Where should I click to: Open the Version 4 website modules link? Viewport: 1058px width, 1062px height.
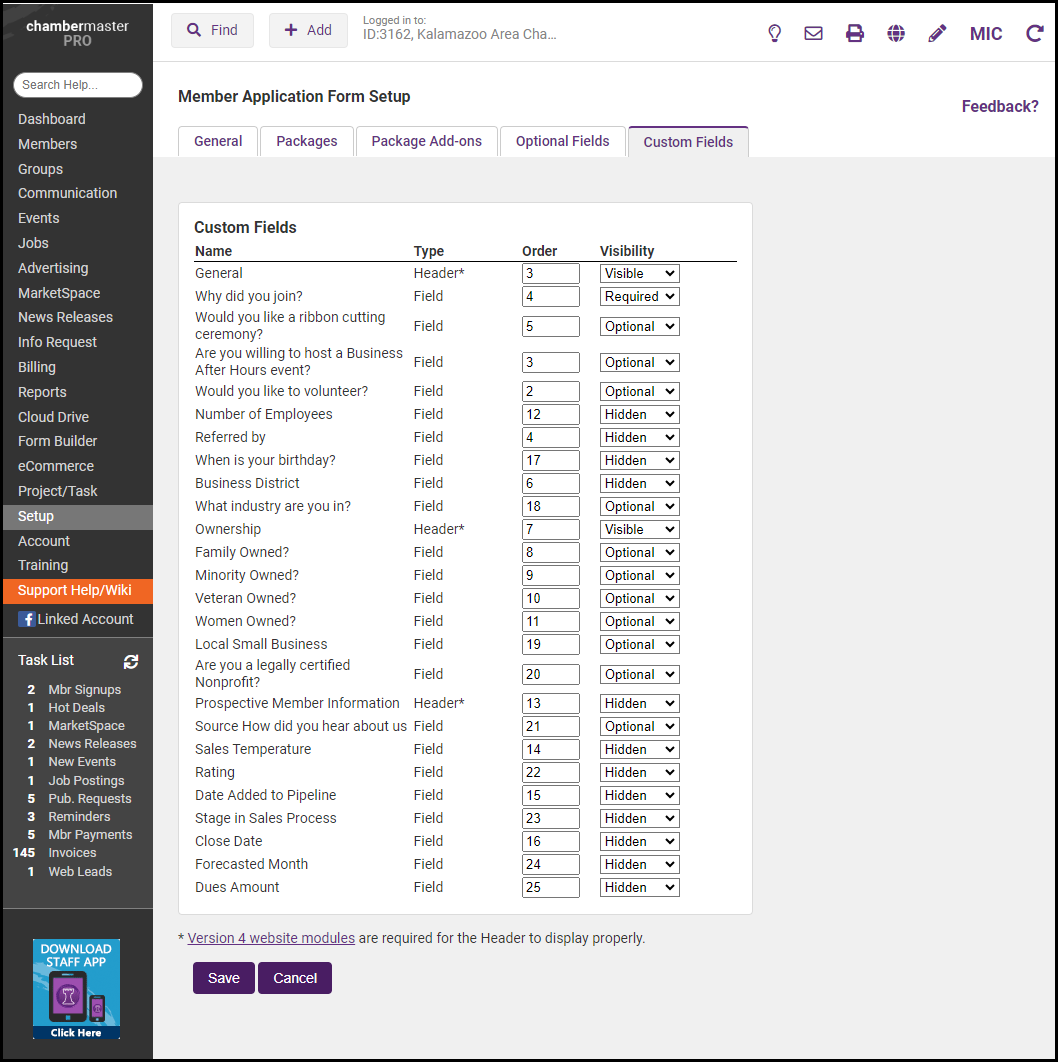point(271,938)
